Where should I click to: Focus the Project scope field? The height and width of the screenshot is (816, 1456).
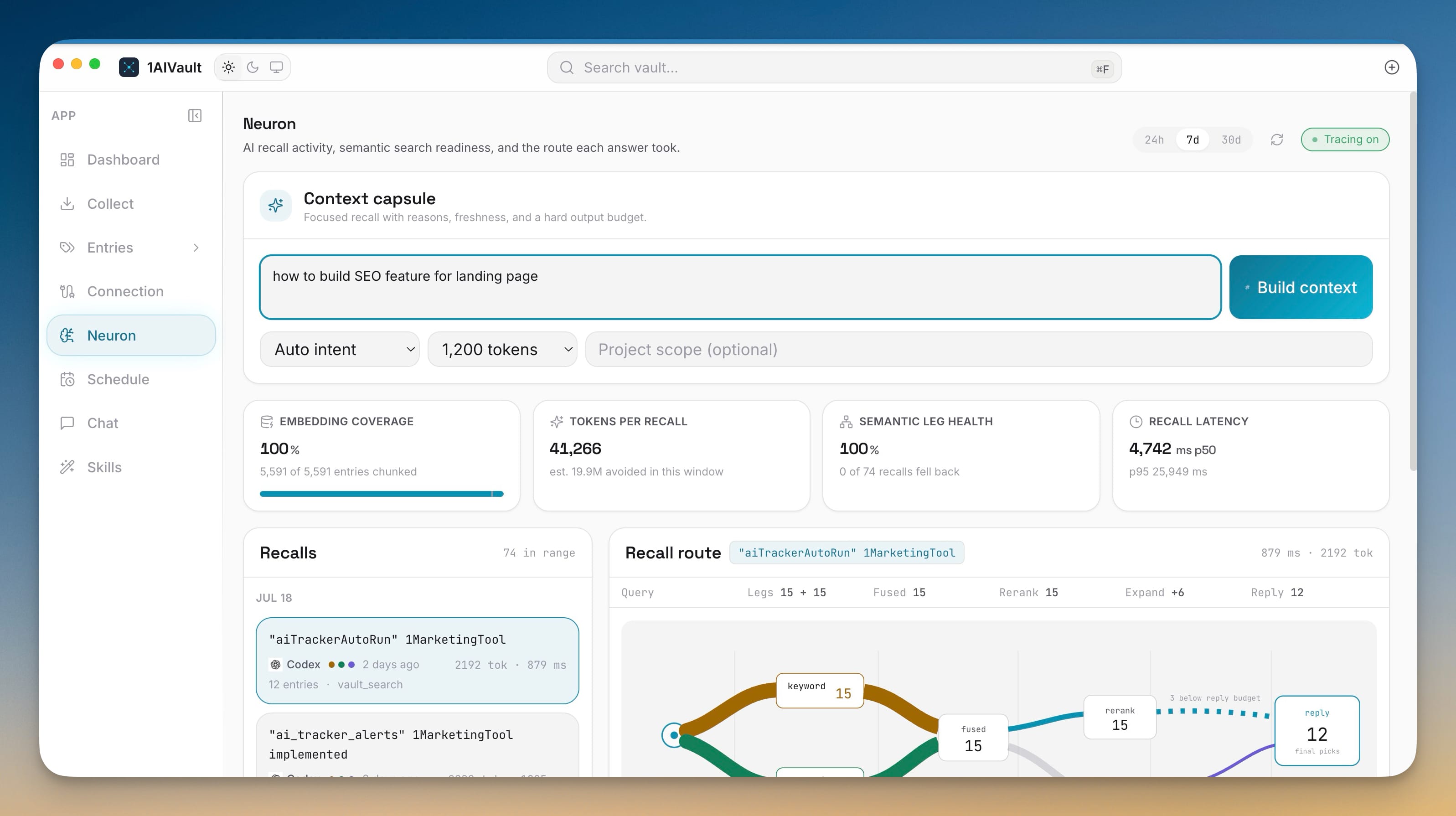point(979,349)
